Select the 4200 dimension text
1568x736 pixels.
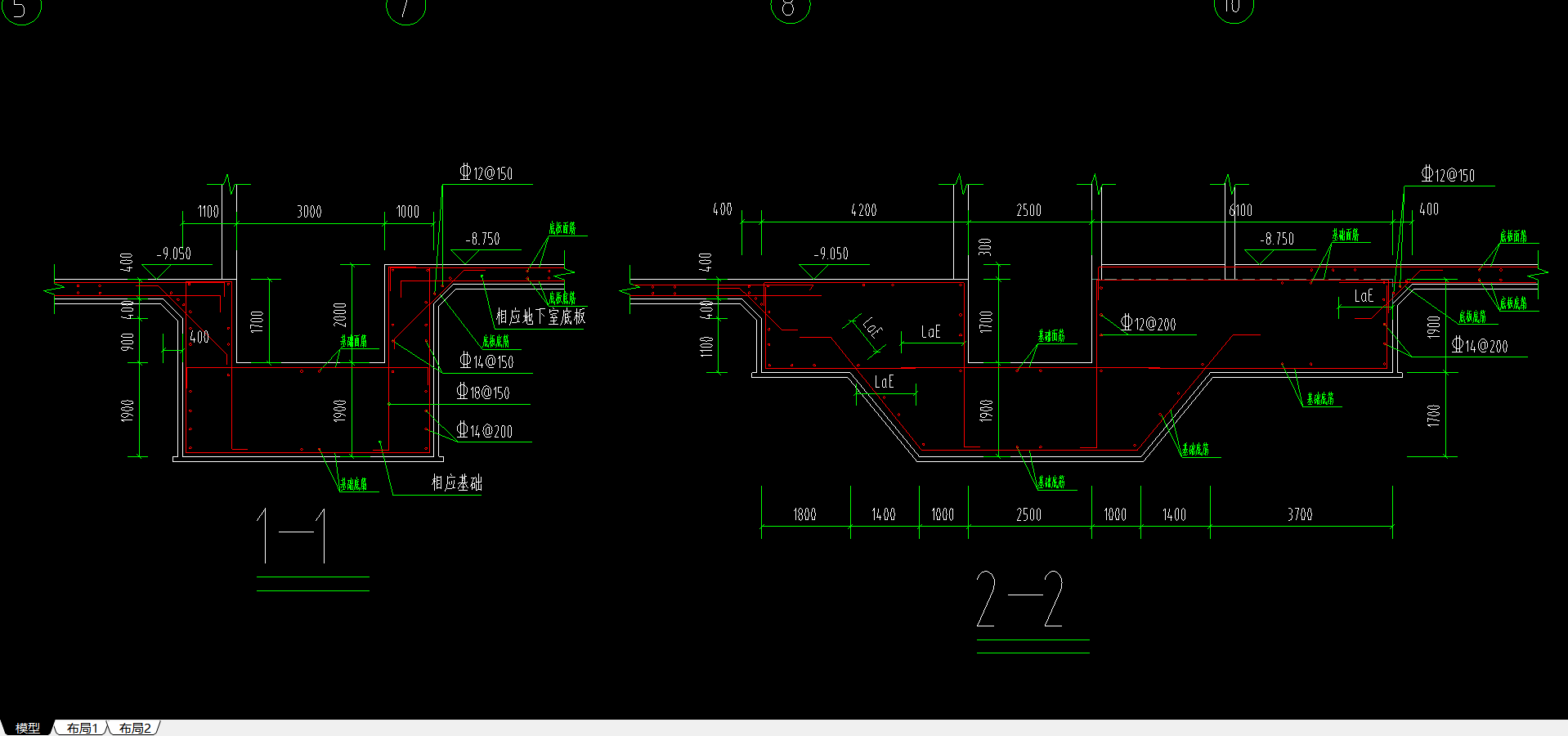click(x=864, y=210)
